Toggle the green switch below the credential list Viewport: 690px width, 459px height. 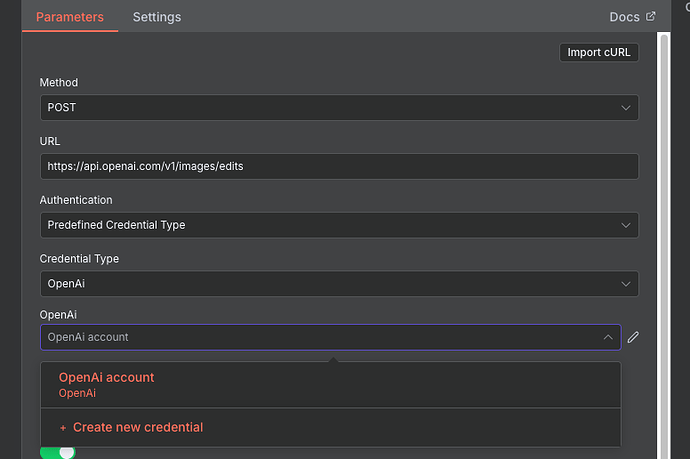[x=59, y=452]
